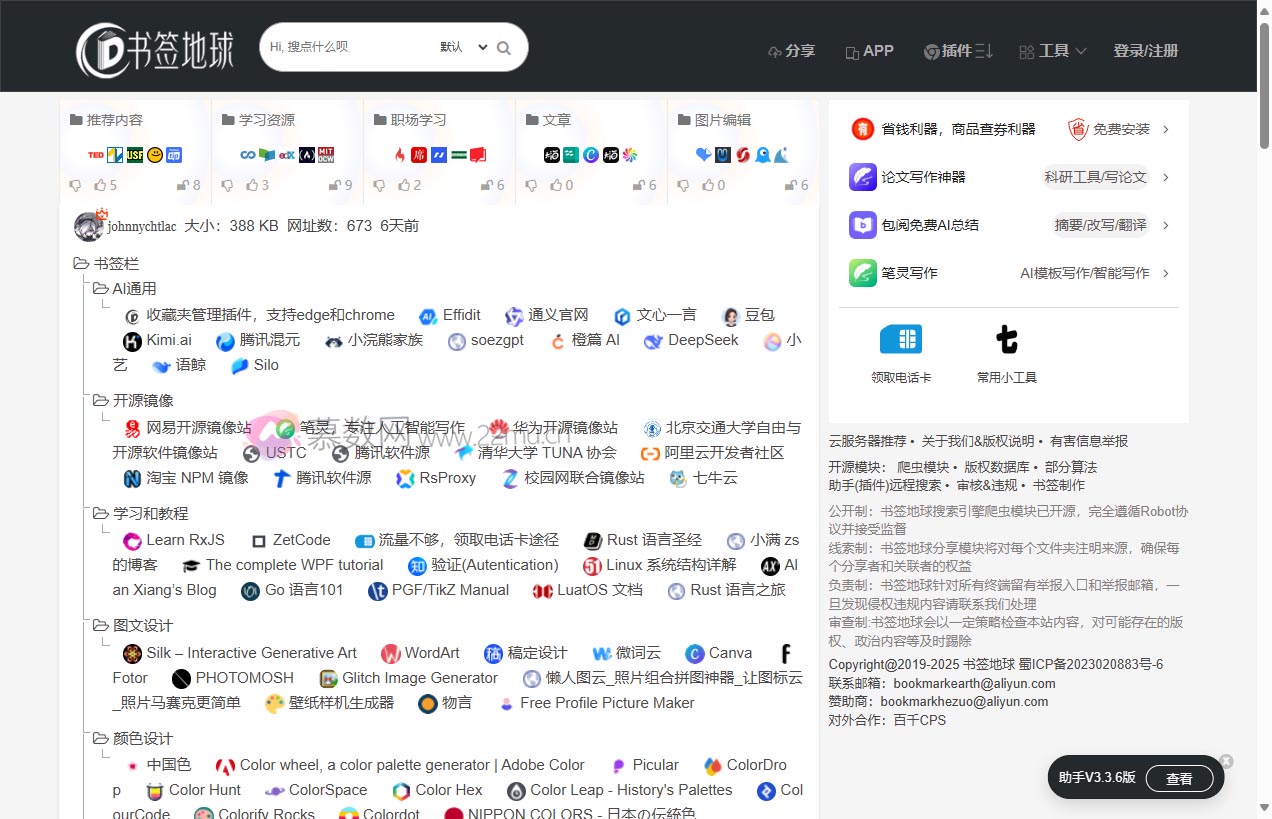Viewport: 1272px width, 819px height.
Task: Expand the 工具 dropdown in the navbar
Action: coord(1052,51)
